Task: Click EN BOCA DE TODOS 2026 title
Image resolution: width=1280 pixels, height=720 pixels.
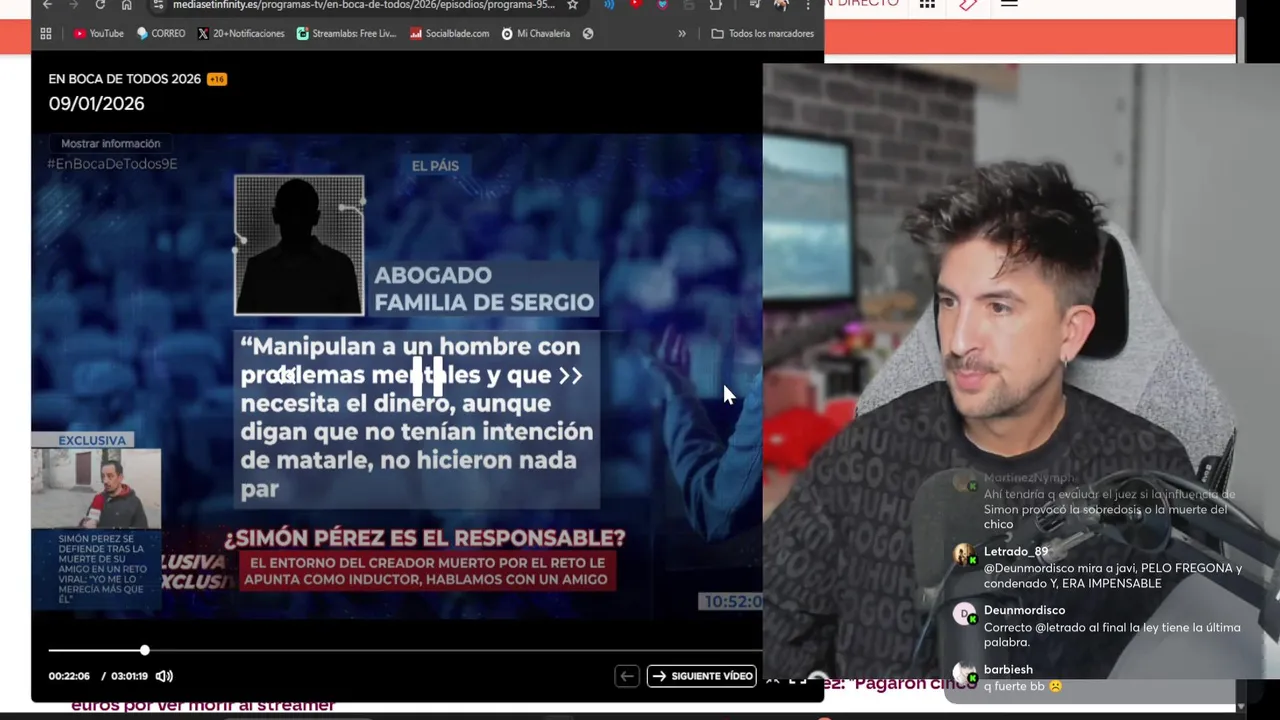Action: point(125,79)
